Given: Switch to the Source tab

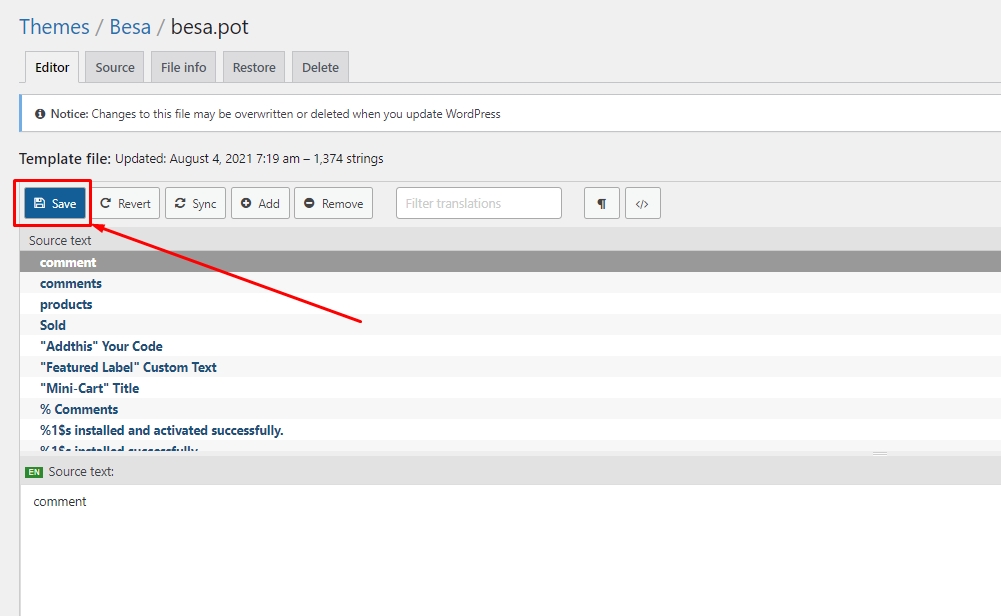Looking at the screenshot, I should (x=115, y=67).
